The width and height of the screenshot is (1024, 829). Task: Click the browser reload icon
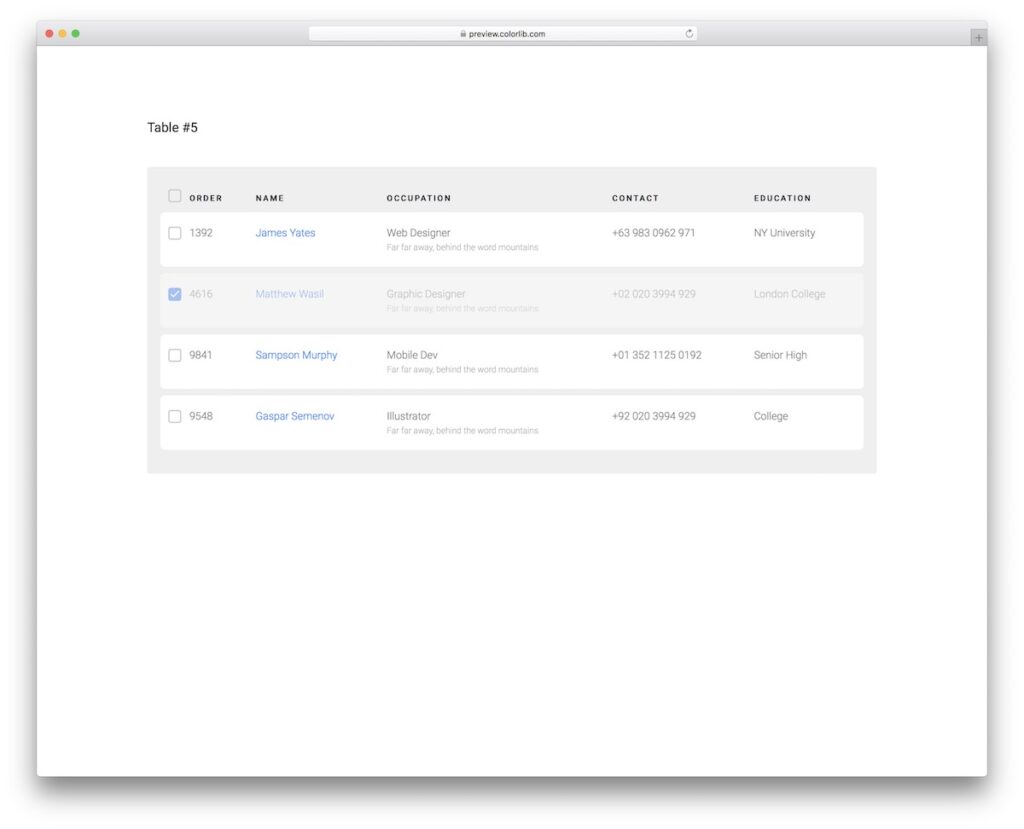pyautogui.click(x=689, y=33)
